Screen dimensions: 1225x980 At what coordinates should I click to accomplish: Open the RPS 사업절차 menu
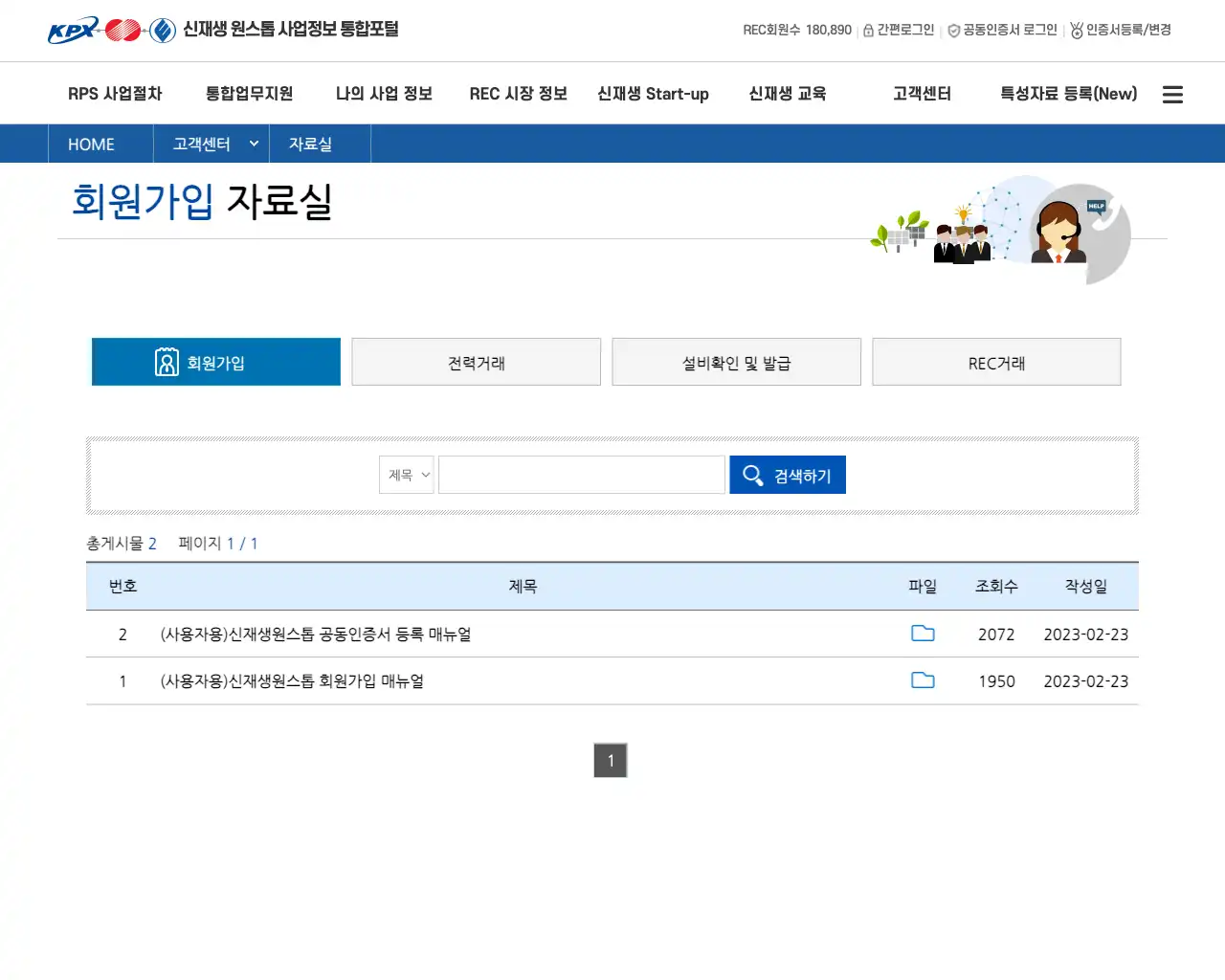[115, 94]
